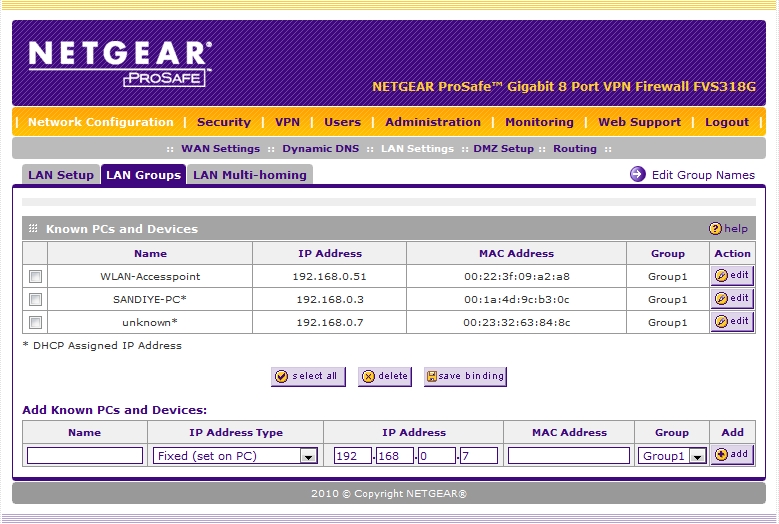
Task: Click the Edit Group Names arrow icon
Action: coord(637,174)
